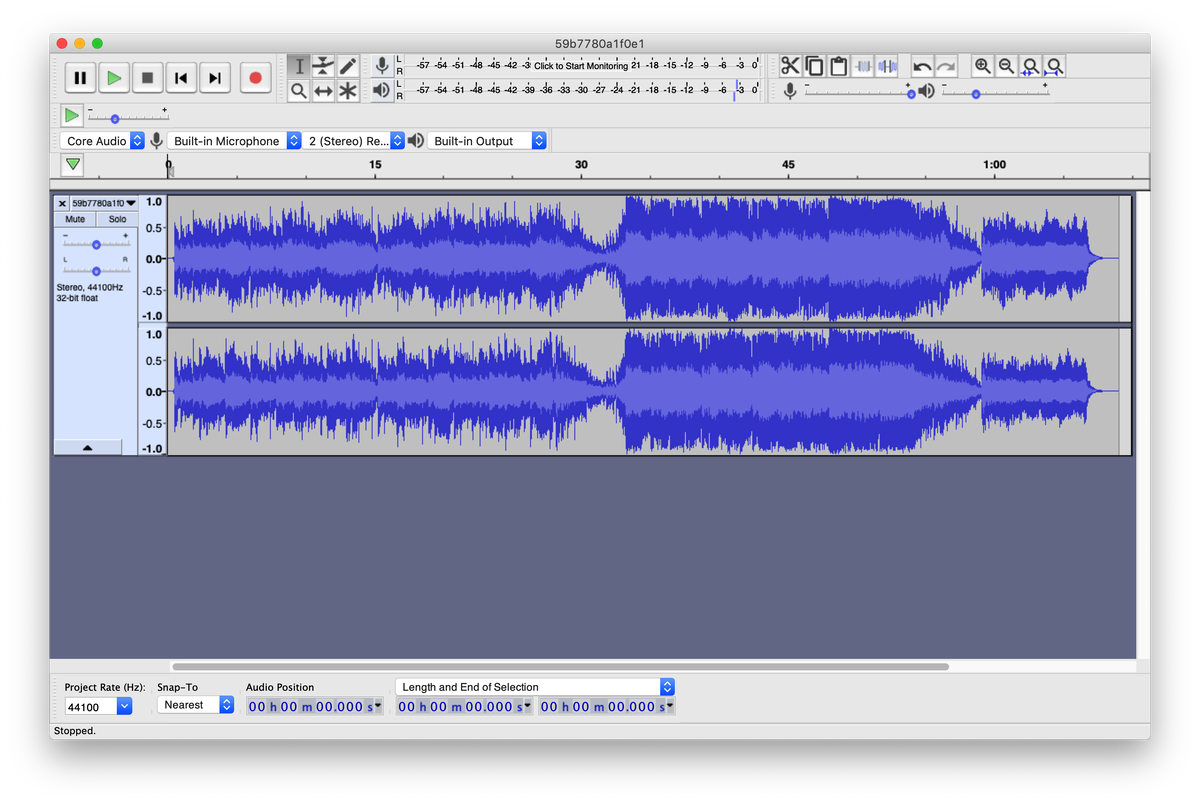Open the Length and End of Selection dropdown

point(535,687)
